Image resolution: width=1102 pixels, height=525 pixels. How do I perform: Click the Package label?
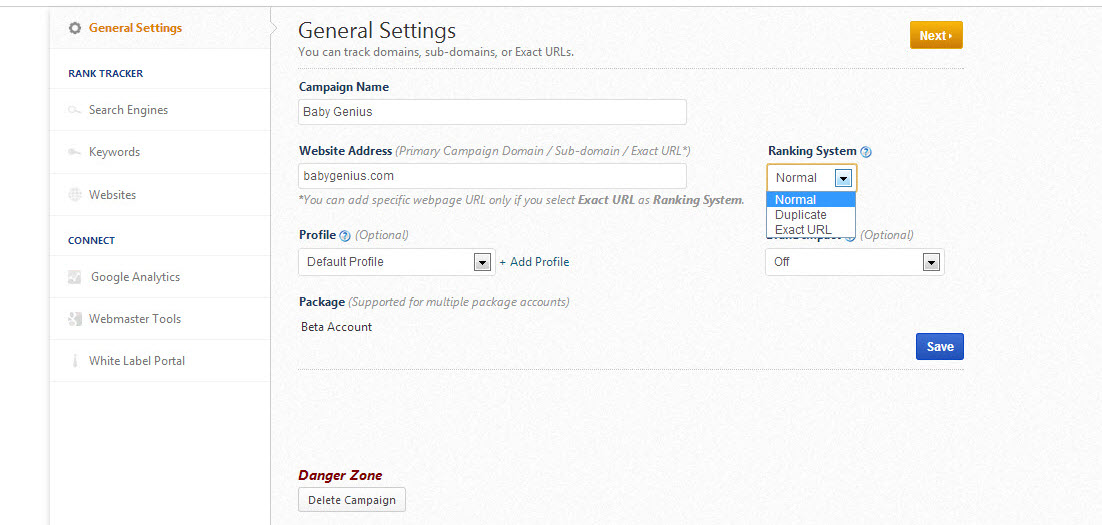pyautogui.click(x=322, y=302)
